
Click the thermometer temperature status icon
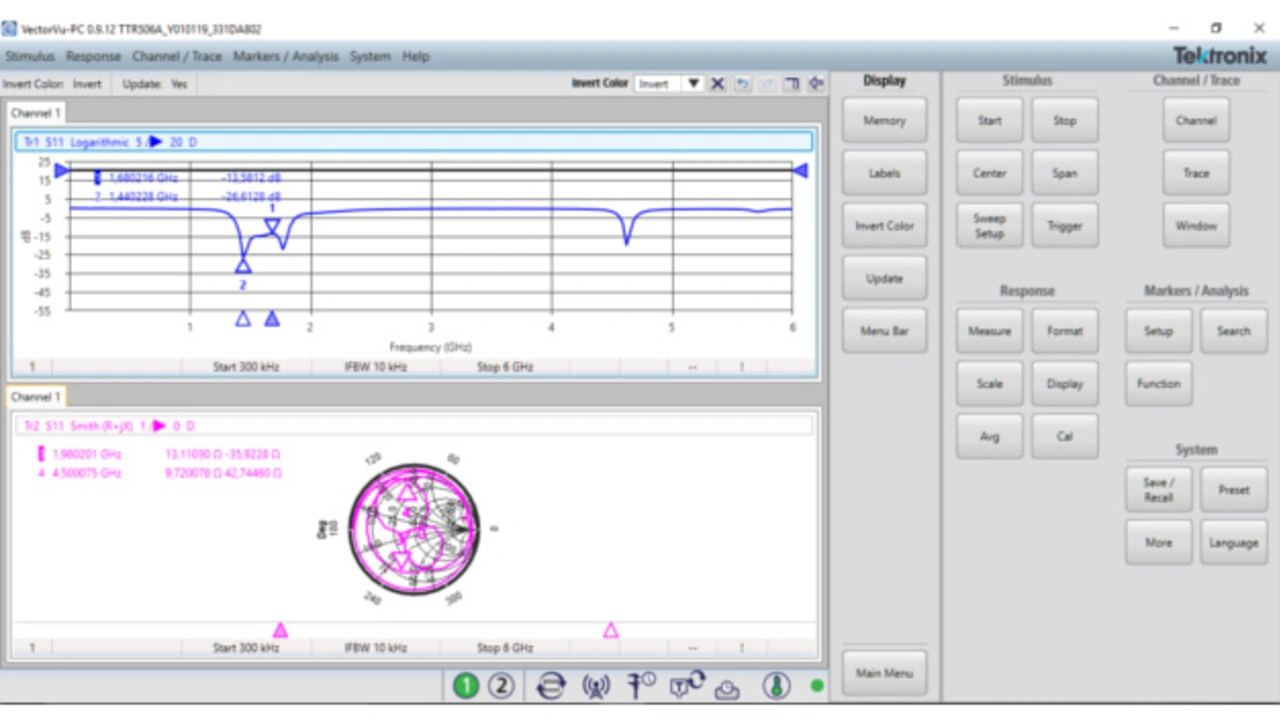click(x=776, y=685)
